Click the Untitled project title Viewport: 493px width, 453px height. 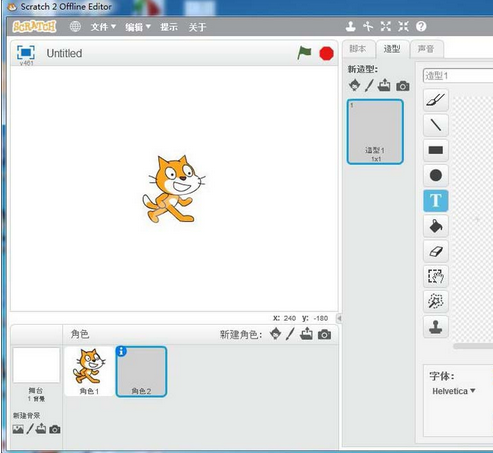pyautogui.click(x=64, y=53)
